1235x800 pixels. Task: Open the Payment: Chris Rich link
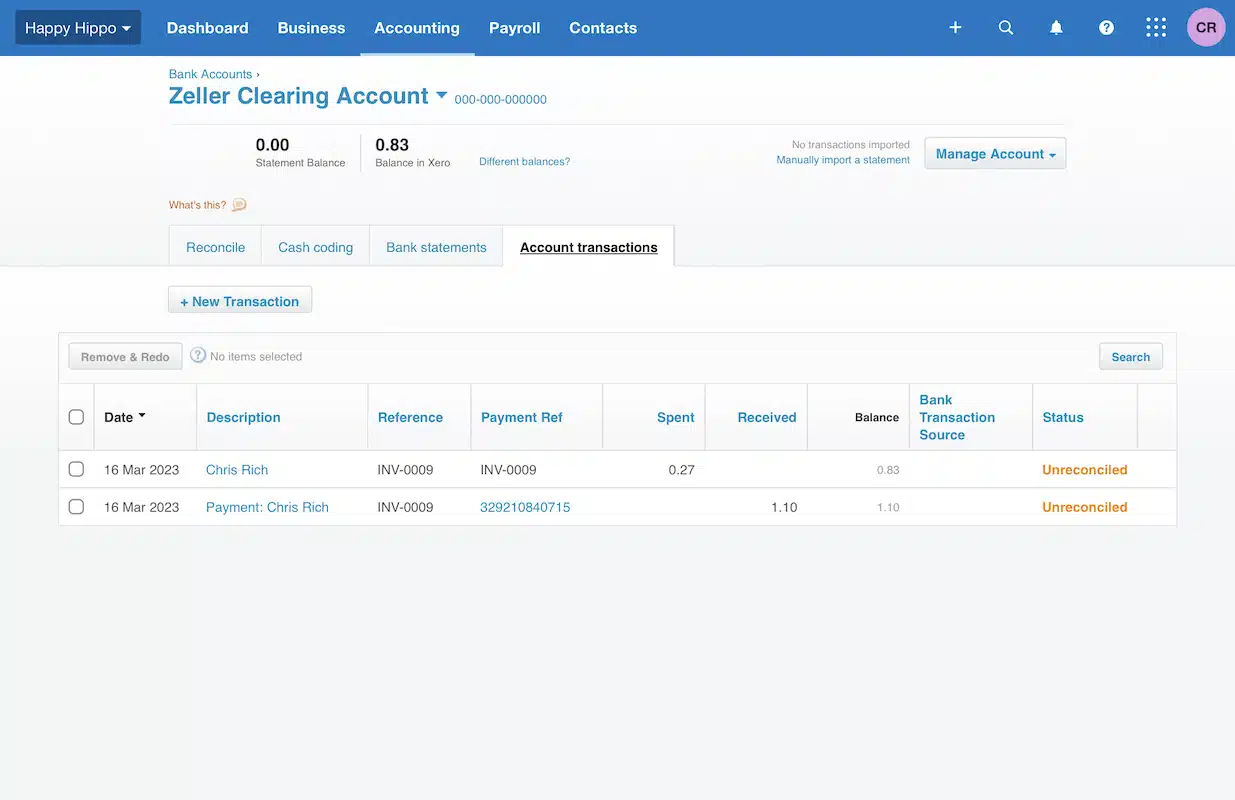tap(267, 507)
